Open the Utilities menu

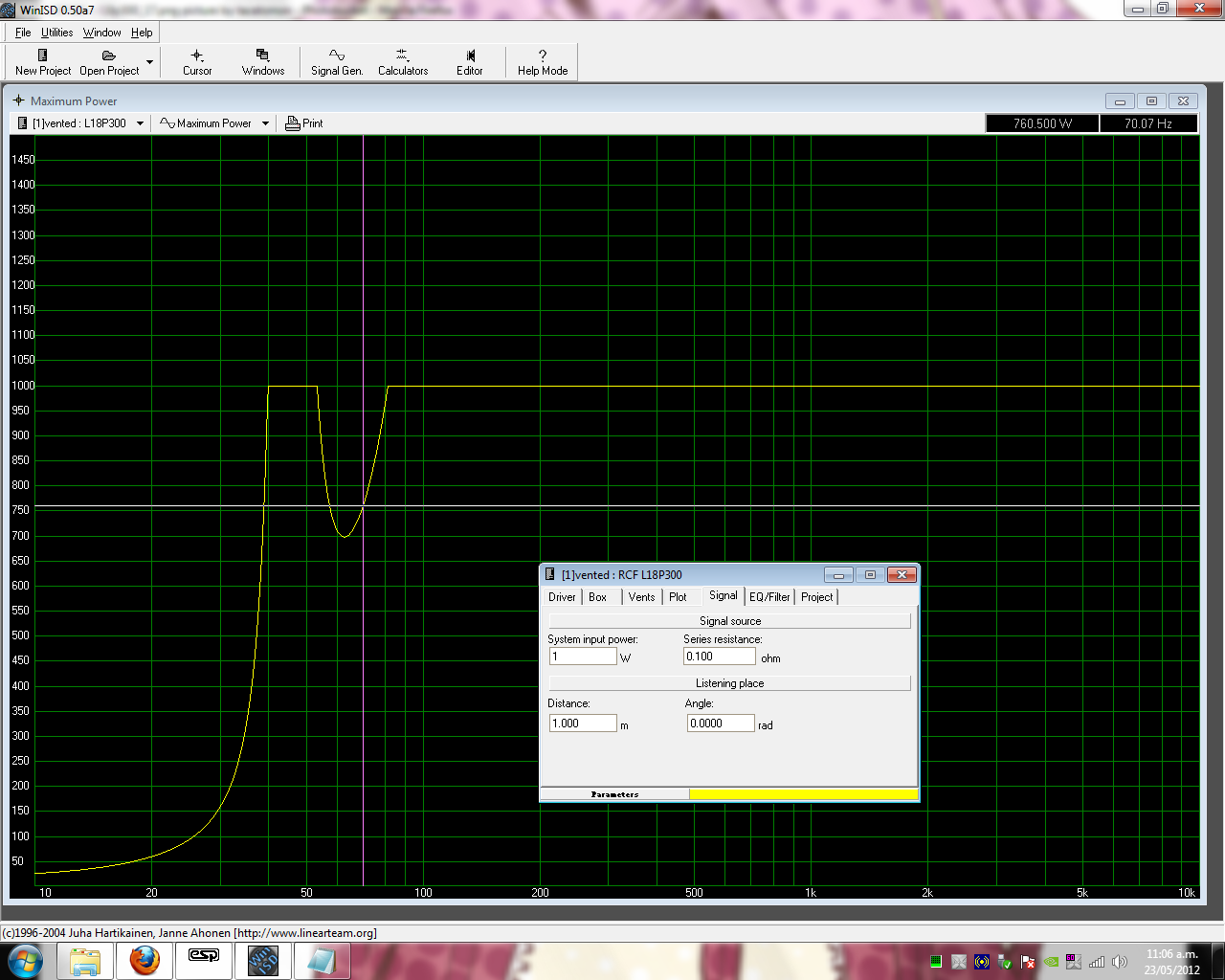click(x=56, y=33)
